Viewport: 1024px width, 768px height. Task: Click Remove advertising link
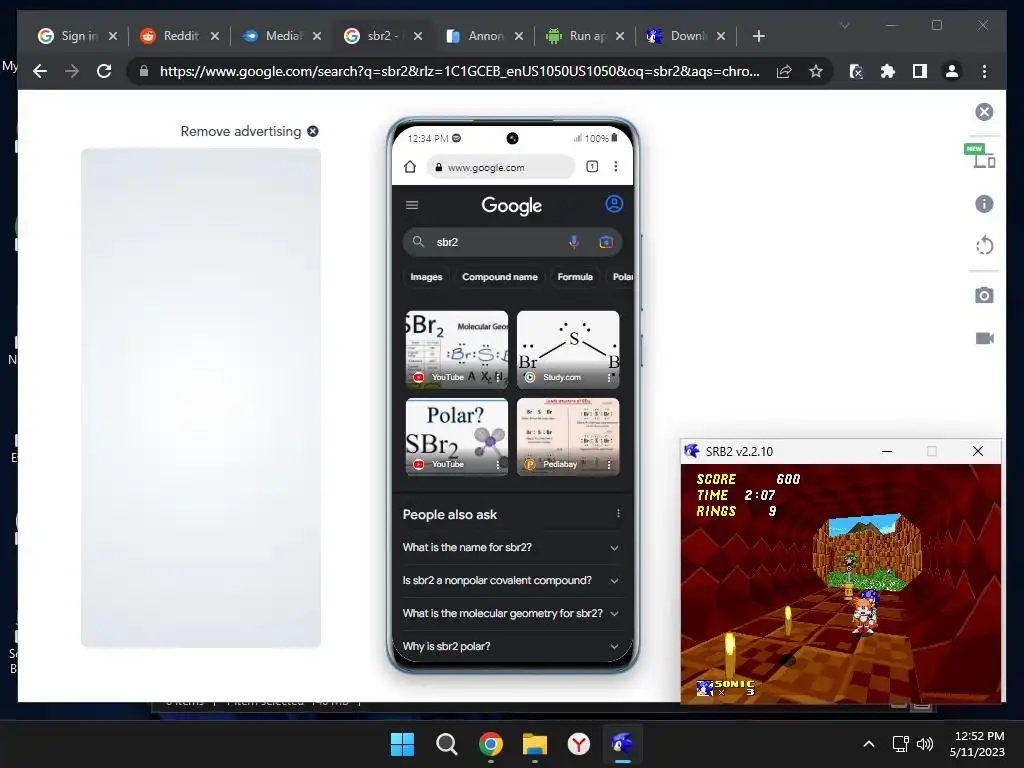(x=249, y=131)
